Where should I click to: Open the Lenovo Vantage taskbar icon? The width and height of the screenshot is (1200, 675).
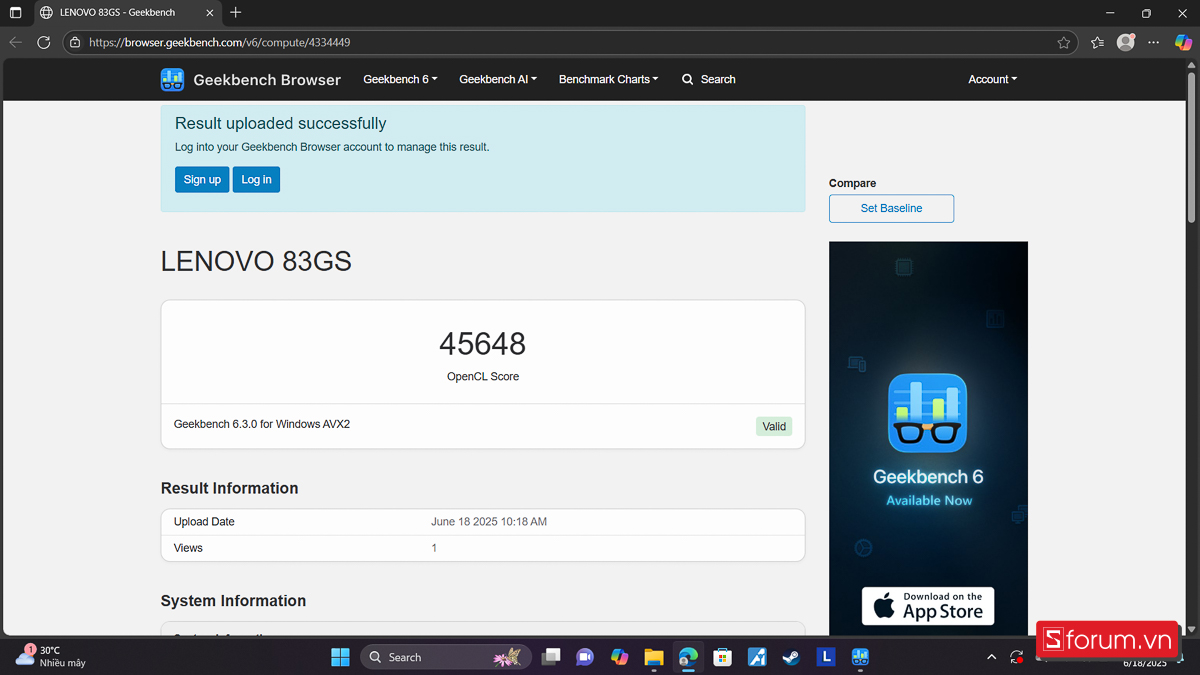(x=826, y=657)
